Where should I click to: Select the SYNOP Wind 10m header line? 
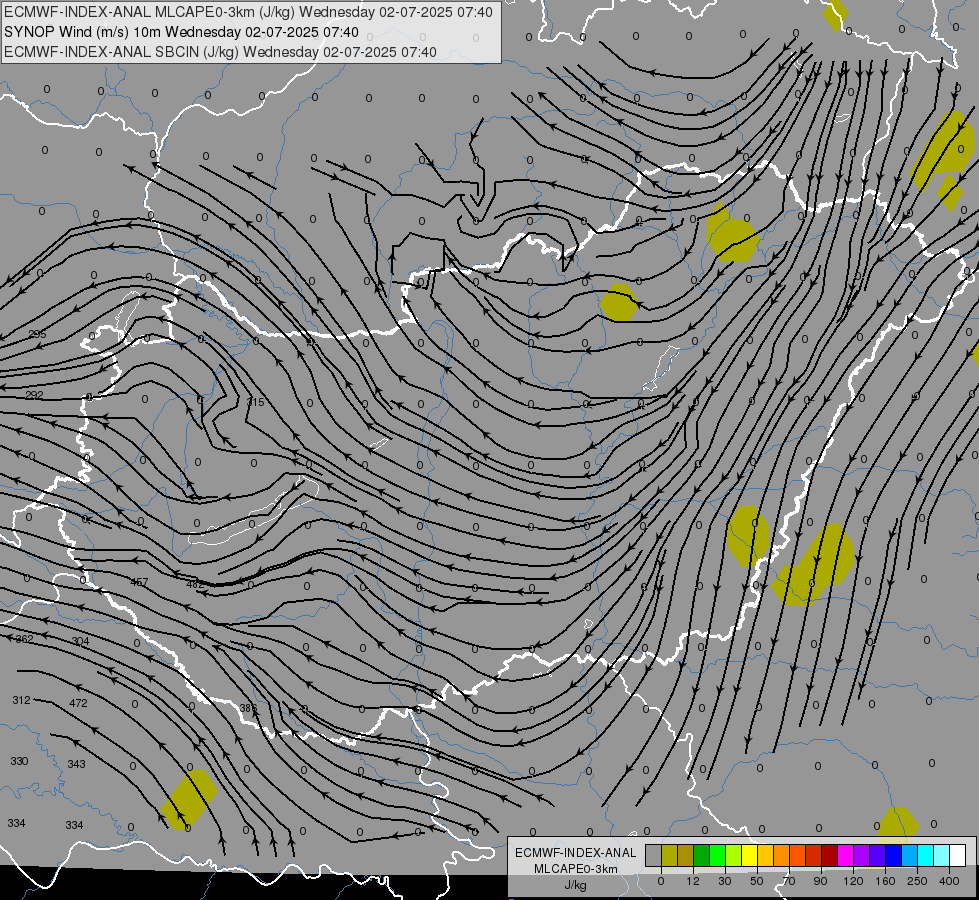click(181, 32)
